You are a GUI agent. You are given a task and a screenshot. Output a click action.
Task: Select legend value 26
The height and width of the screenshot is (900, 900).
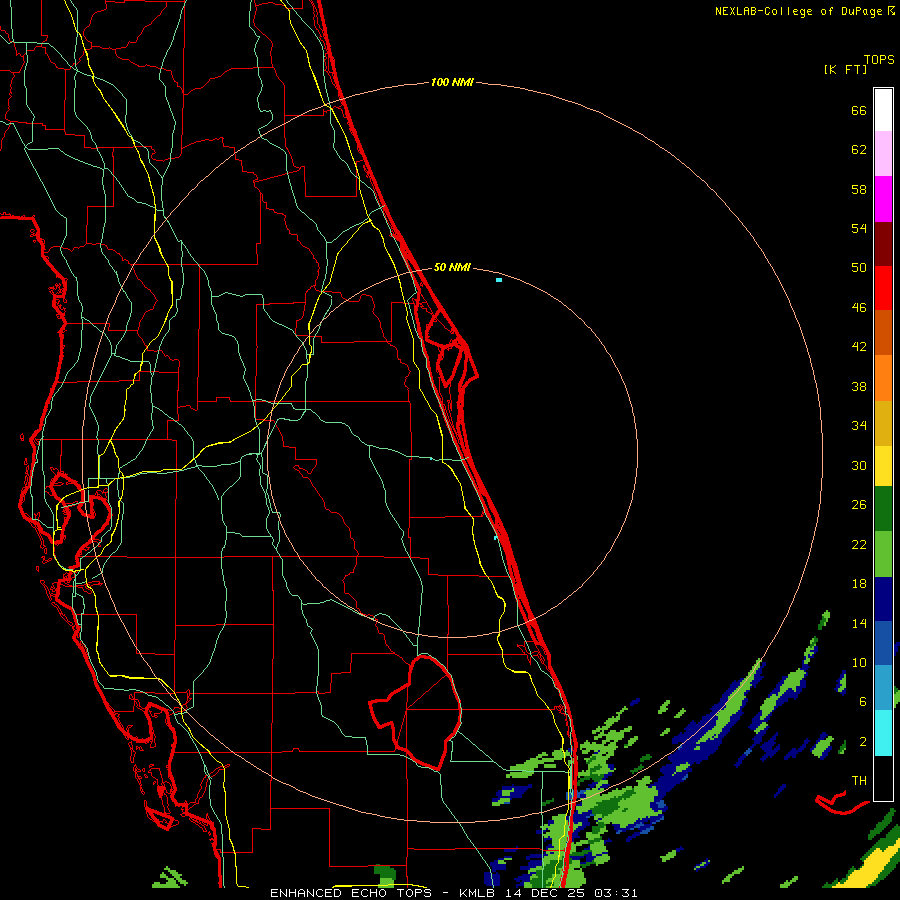click(859, 505)
